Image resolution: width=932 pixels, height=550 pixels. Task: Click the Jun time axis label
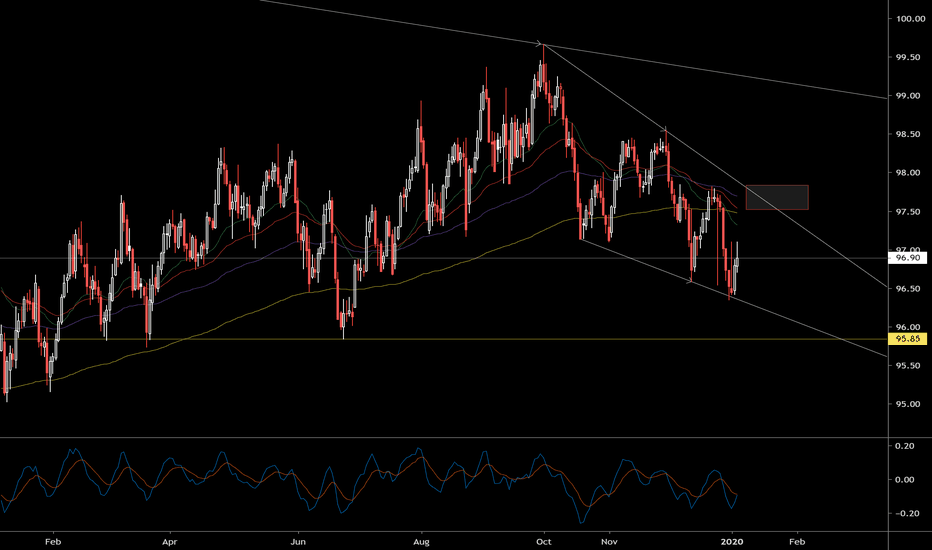click(298, 542)
